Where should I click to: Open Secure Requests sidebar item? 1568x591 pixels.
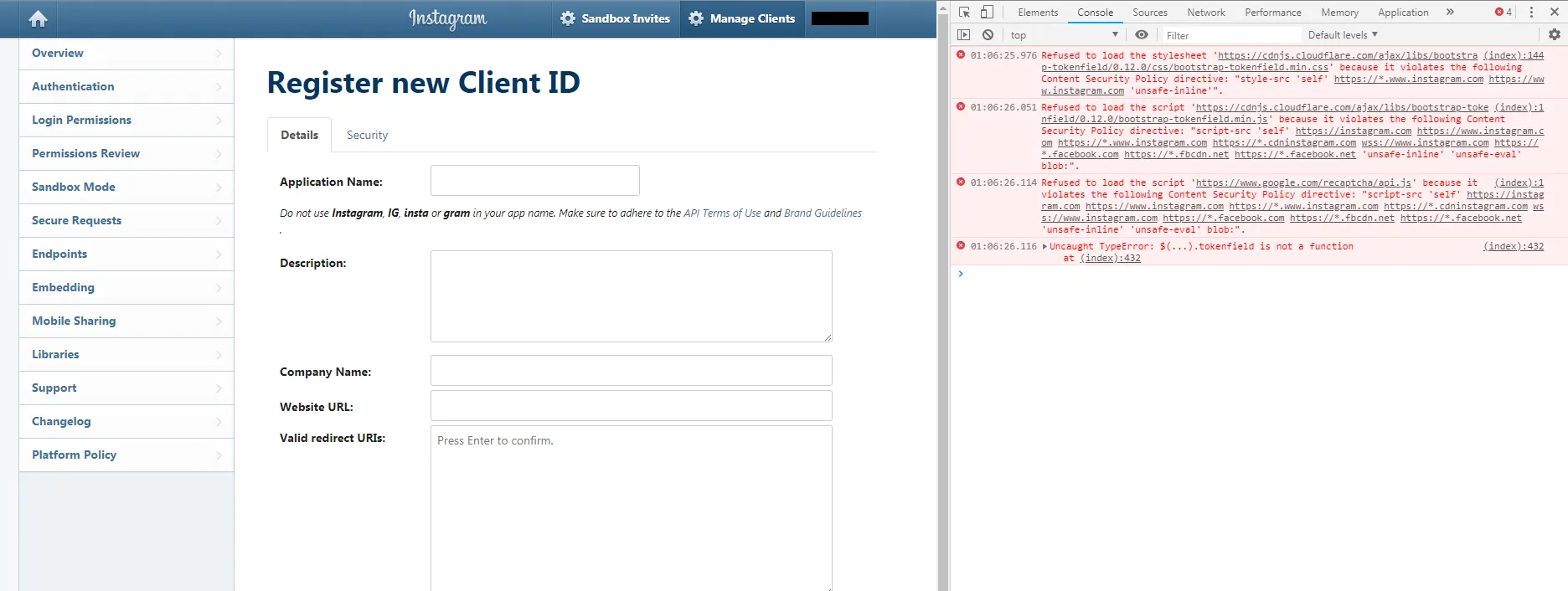click(126, 220)
